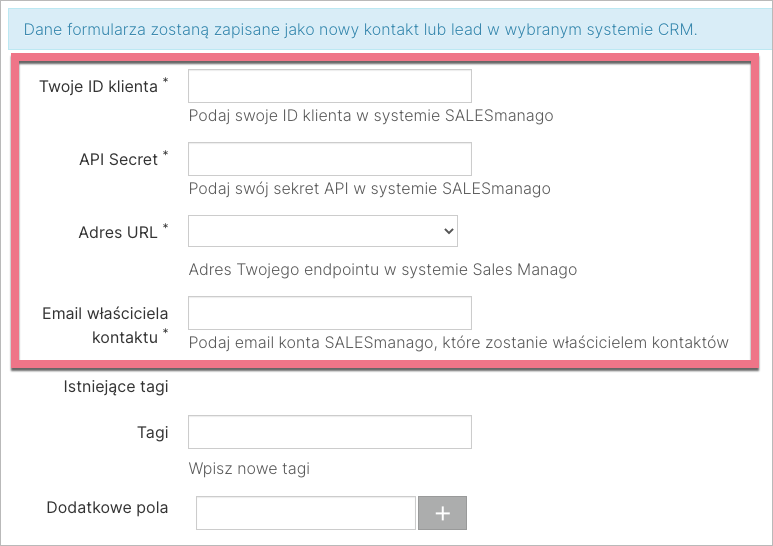773x546 pixels.
Task: Click the API Secret label
Action: tap(119, 159)
